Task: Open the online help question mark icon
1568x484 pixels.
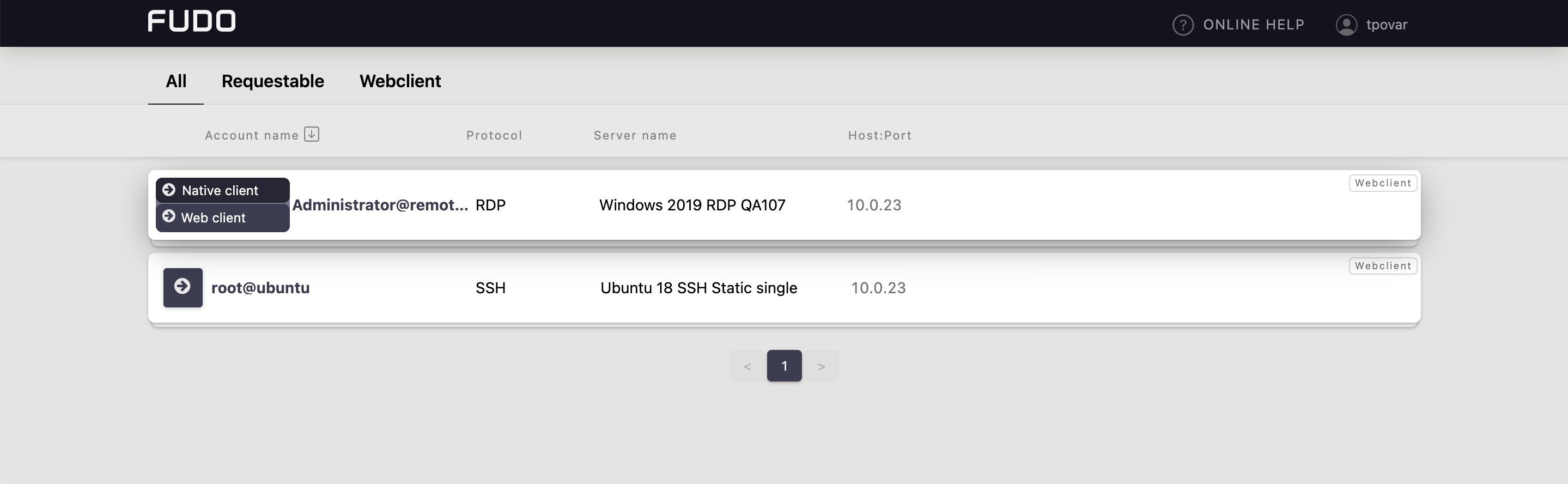Action: point(1183,25)
